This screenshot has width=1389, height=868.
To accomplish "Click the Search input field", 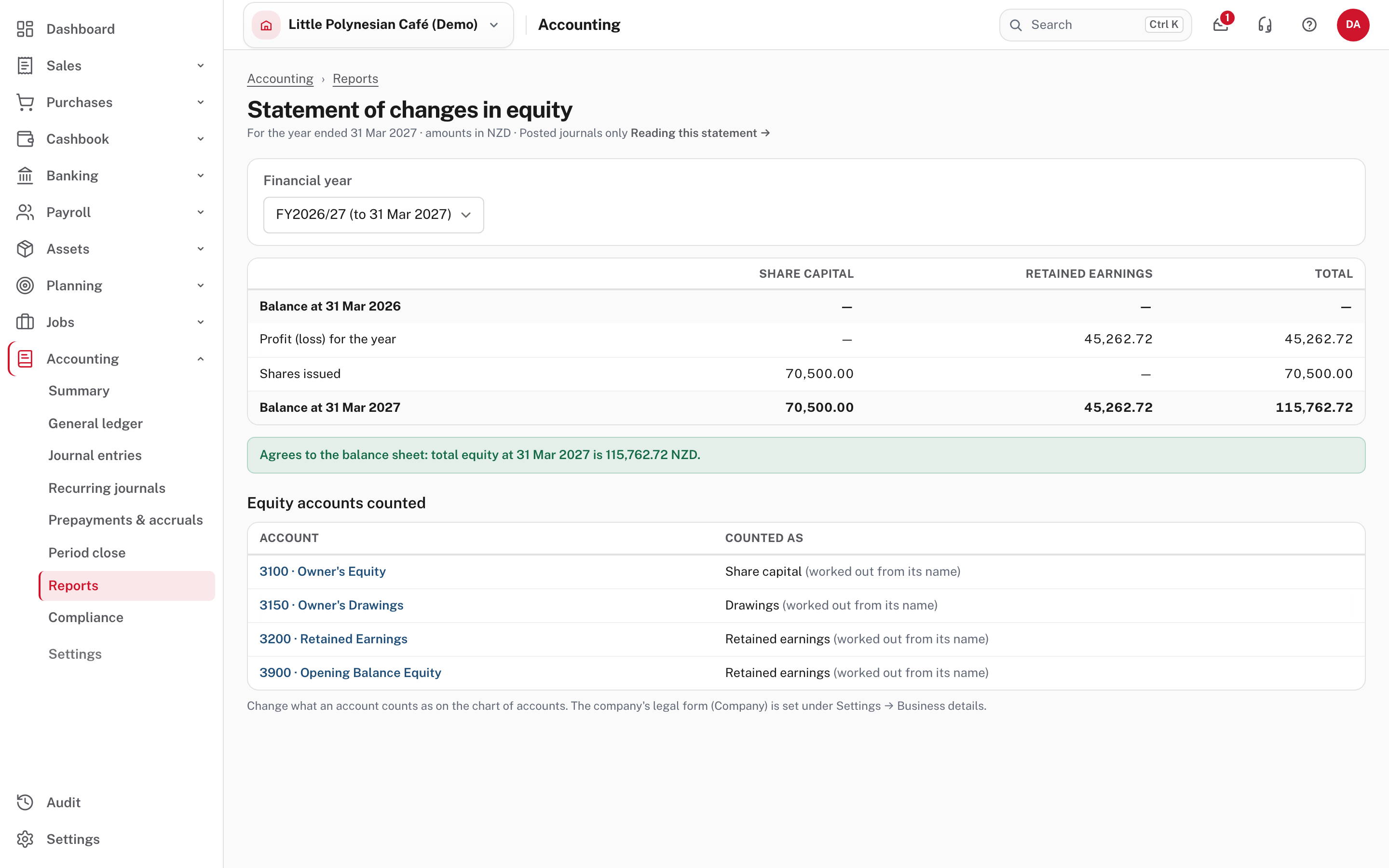I will pos(1095,25).
